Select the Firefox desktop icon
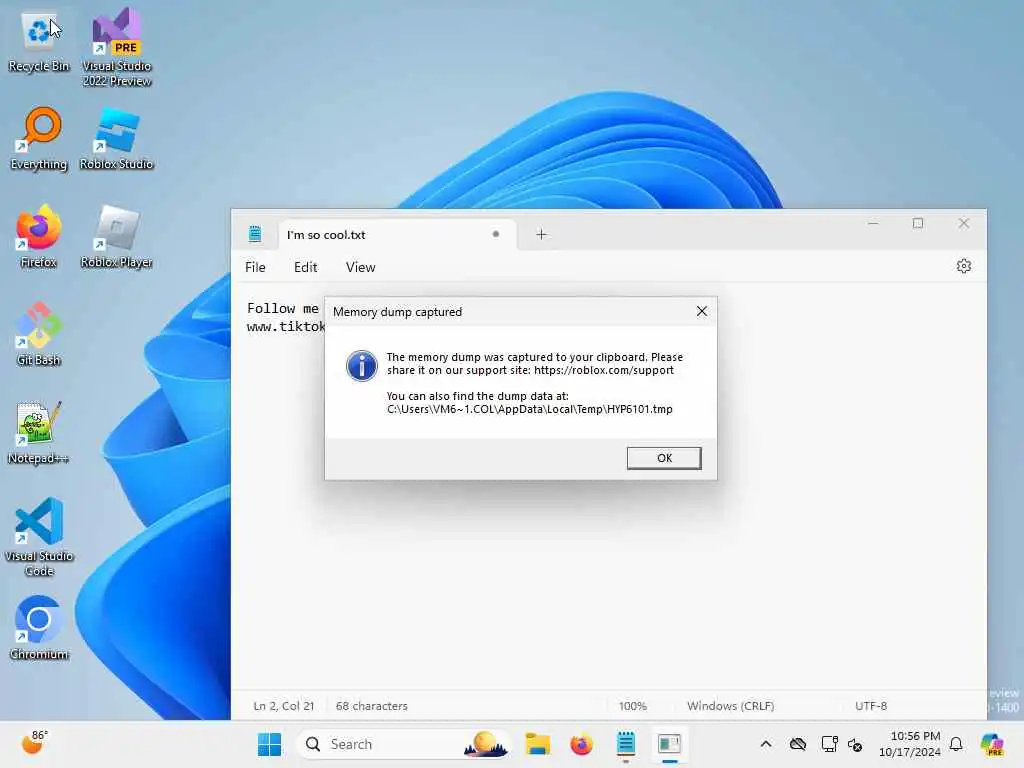The height and width of the screenshot is (768, 1024). (x=39, y=236)
